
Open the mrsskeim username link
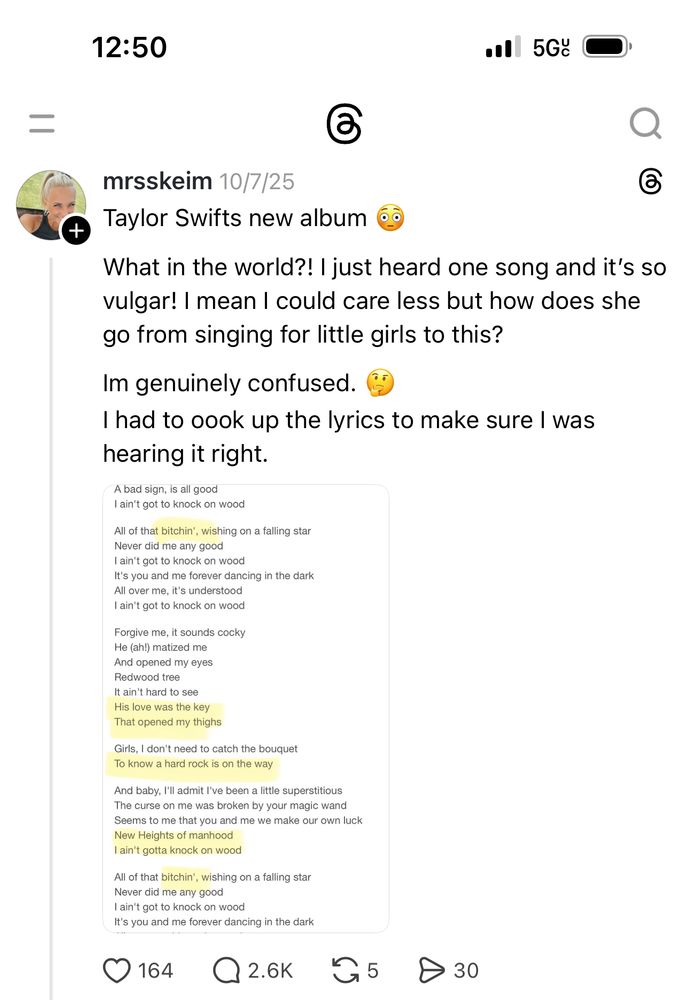tap(157, 181)
